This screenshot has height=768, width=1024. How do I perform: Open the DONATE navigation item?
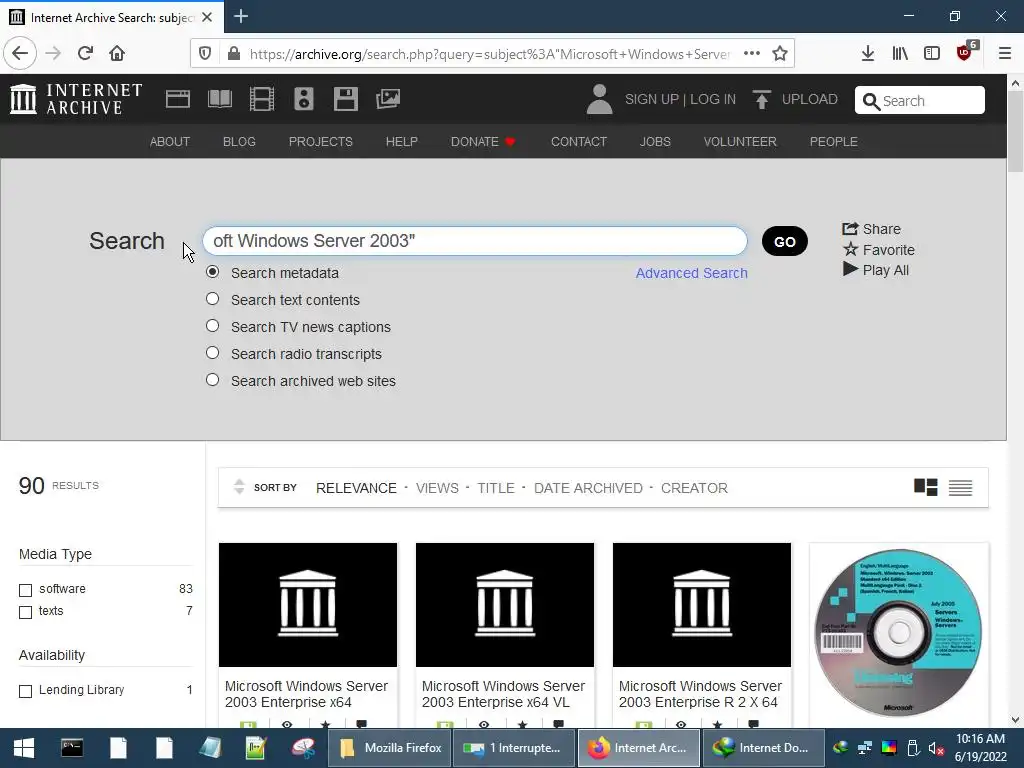coord(483,142)
